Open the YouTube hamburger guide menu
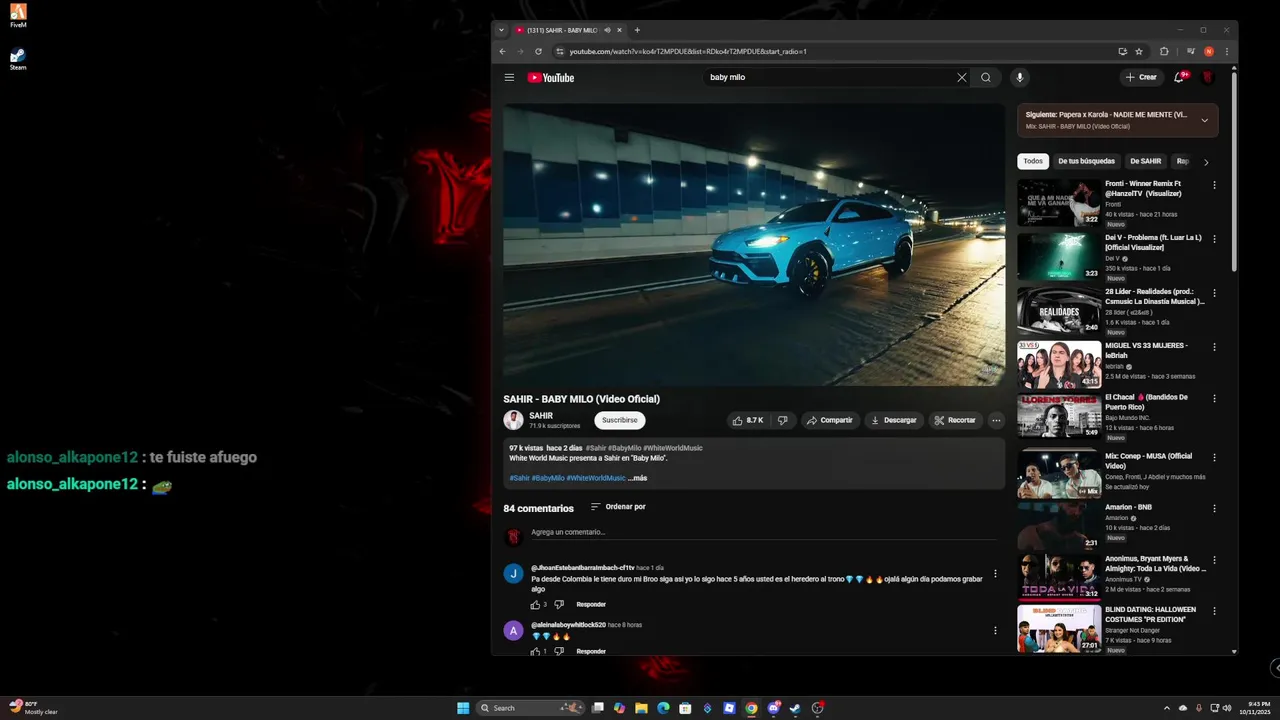The image size is (1280, 720). (509, 77)
